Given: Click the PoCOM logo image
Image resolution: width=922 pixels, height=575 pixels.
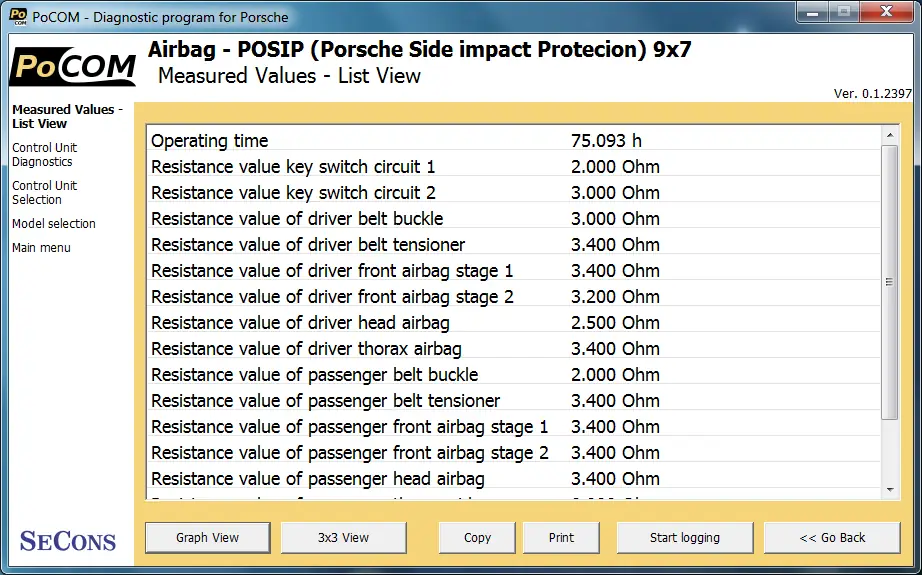Looking at the screenshot, I should (x=73, y=66).
